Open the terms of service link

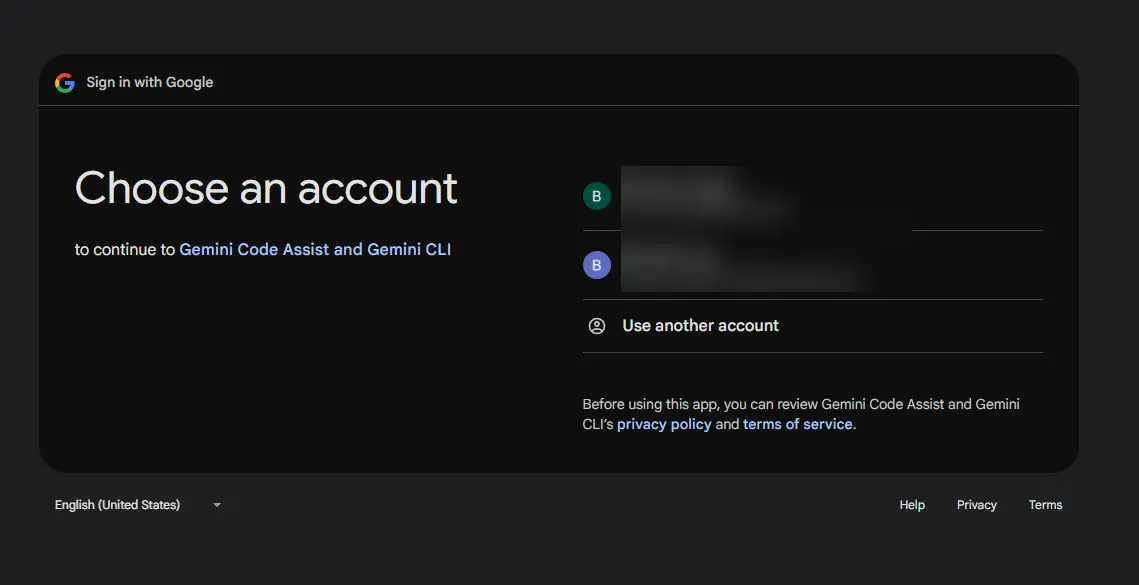[x=798, y=424]
